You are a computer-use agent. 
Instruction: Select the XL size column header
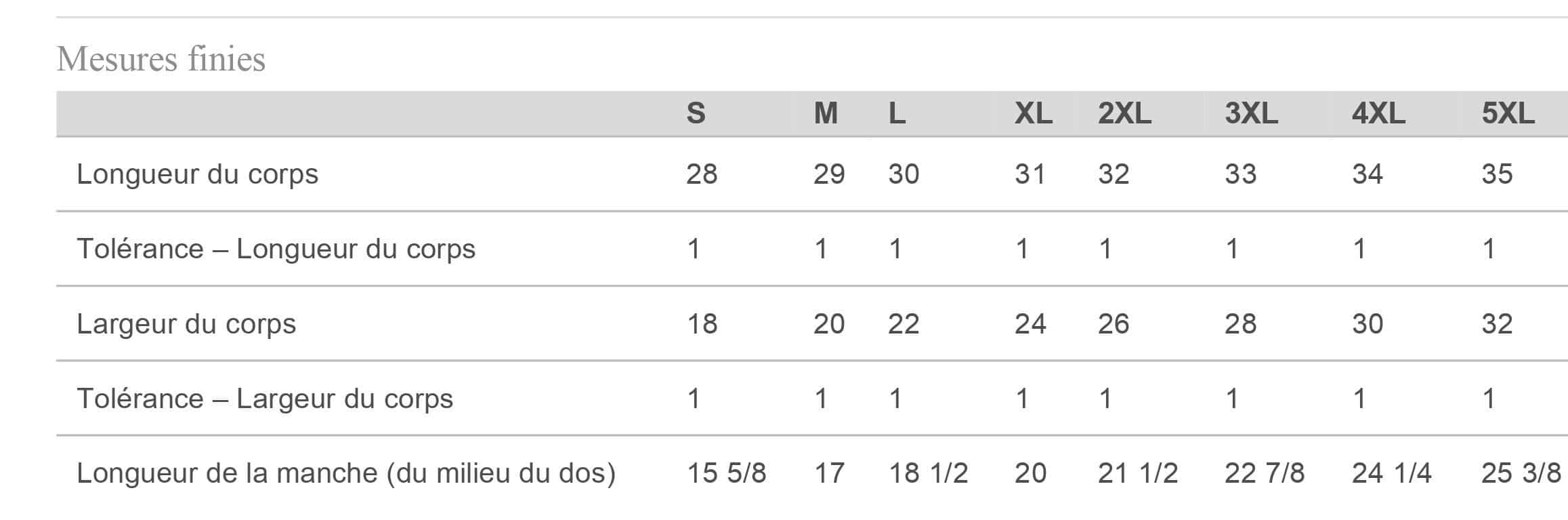point(1034,113)
